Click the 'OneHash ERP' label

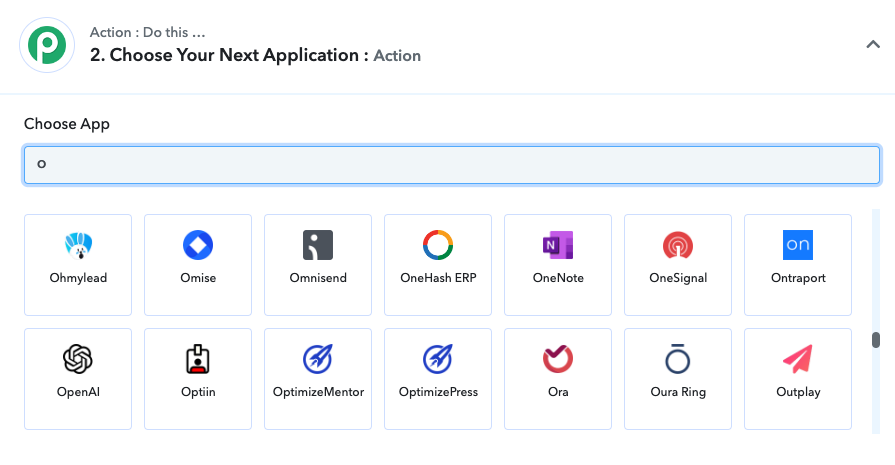click(x=438, y=278)
